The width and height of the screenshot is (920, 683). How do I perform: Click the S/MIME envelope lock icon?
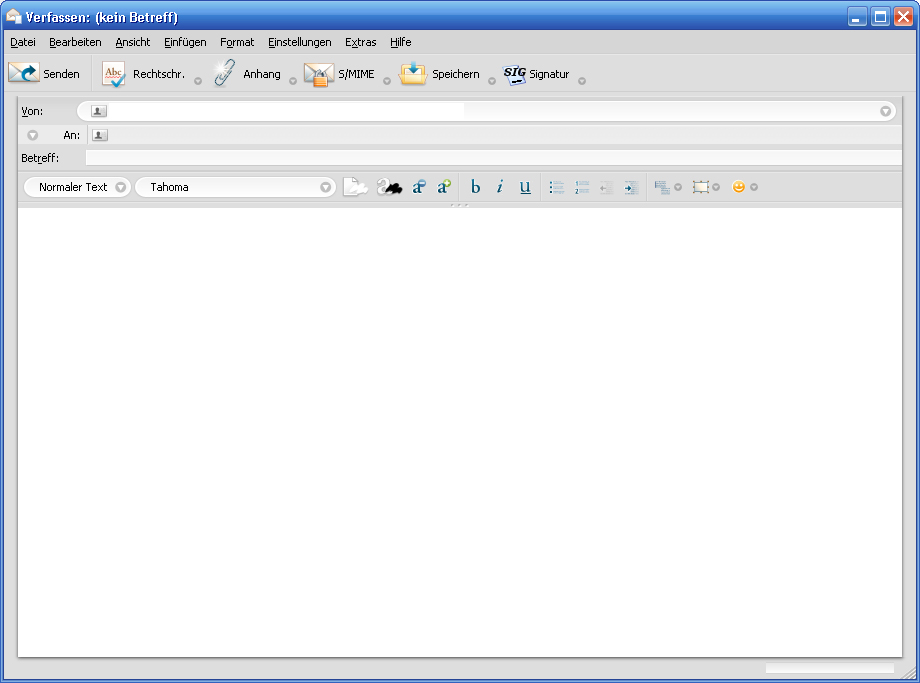[x=319, y=75]
